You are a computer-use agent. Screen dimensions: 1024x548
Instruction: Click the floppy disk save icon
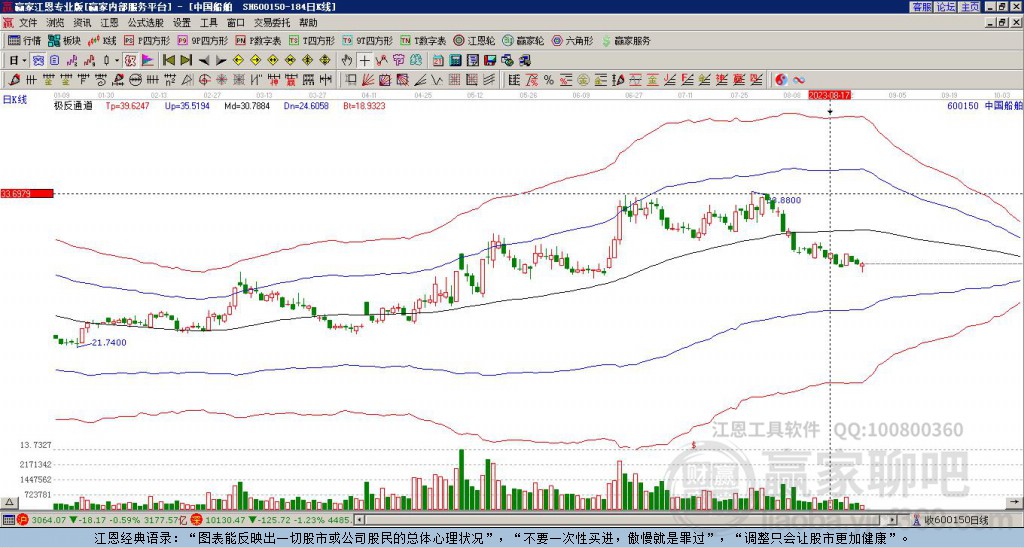[x=490, y=61]
